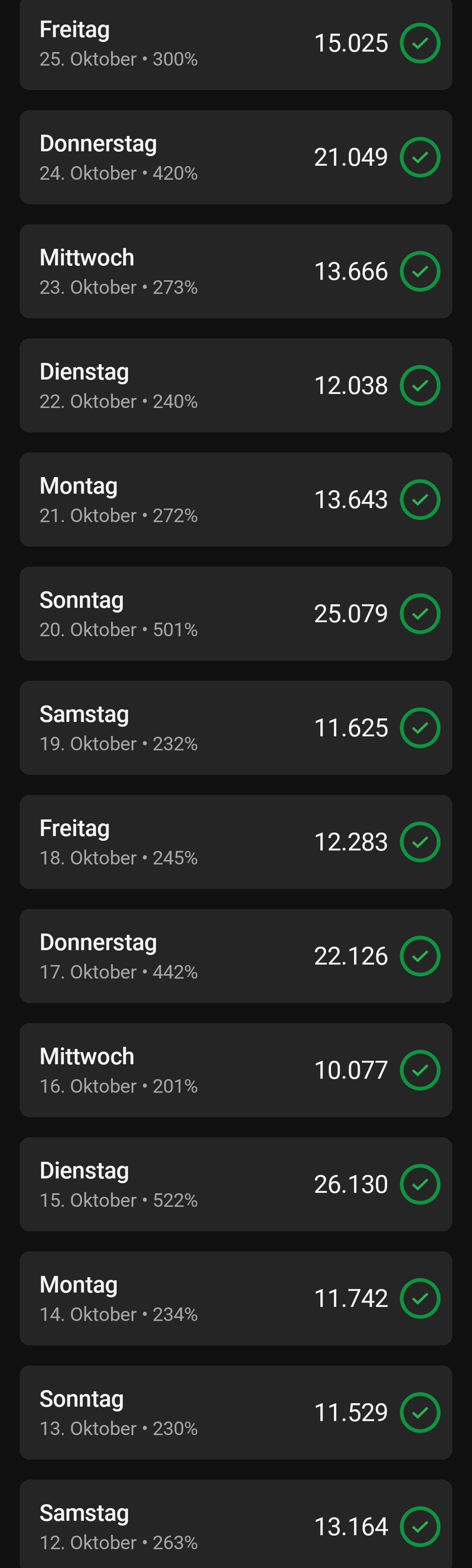
Task: Tap the 11.529 value on Sonntag
Action: click(351, 1412)
